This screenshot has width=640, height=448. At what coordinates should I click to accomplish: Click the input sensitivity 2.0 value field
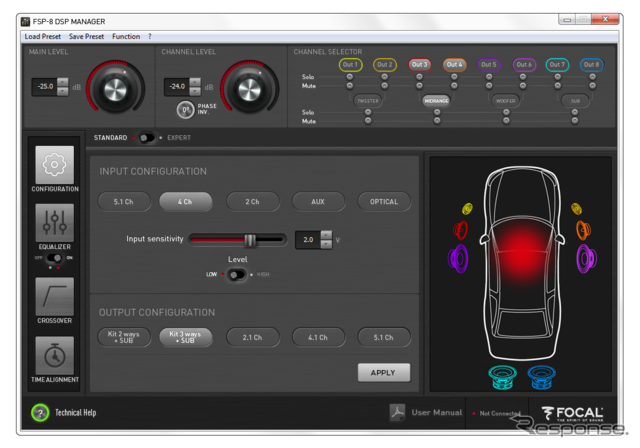pos(309,240)
